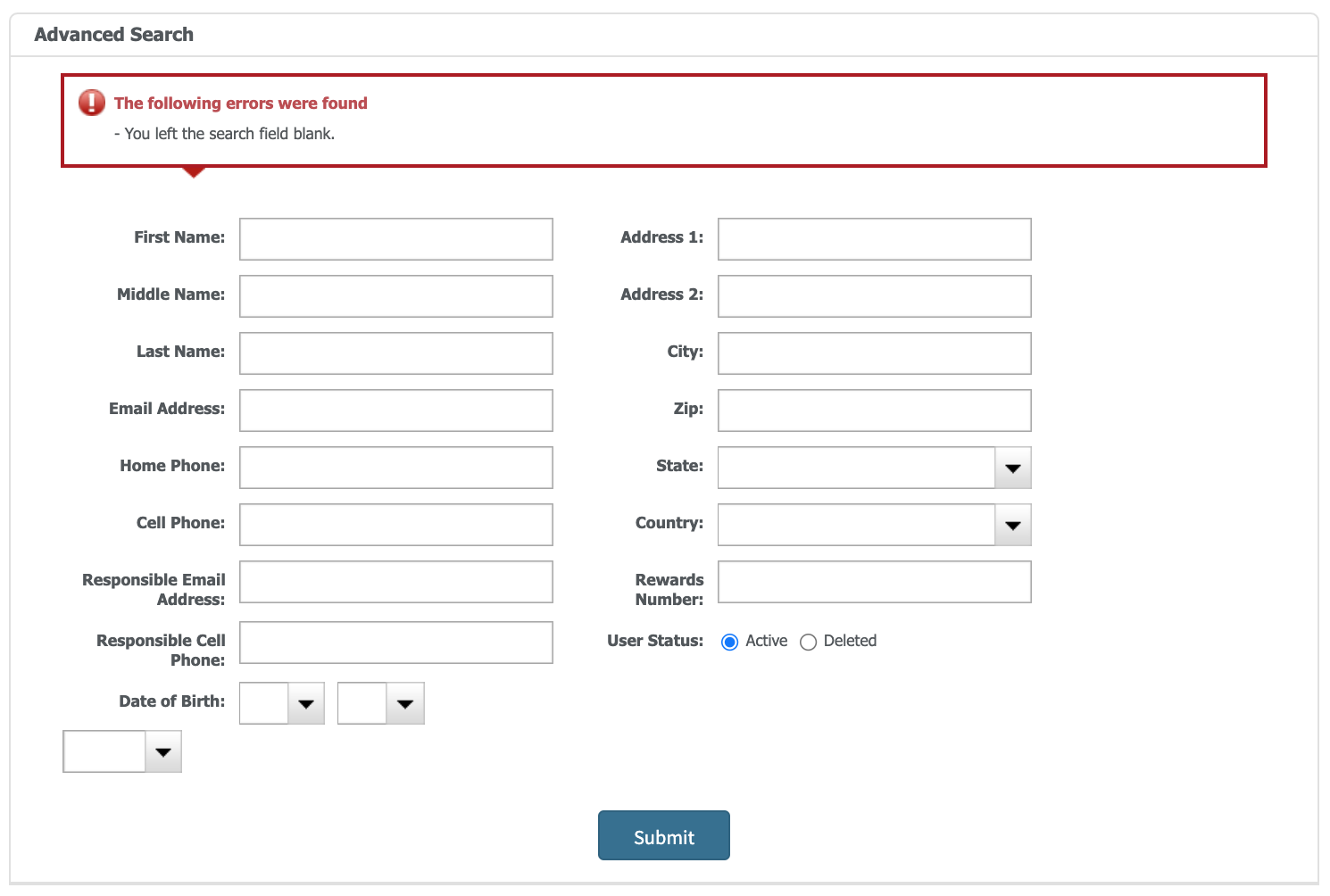Focus the Zip field
Screen dimensions: 1330x896
(875, 411)
